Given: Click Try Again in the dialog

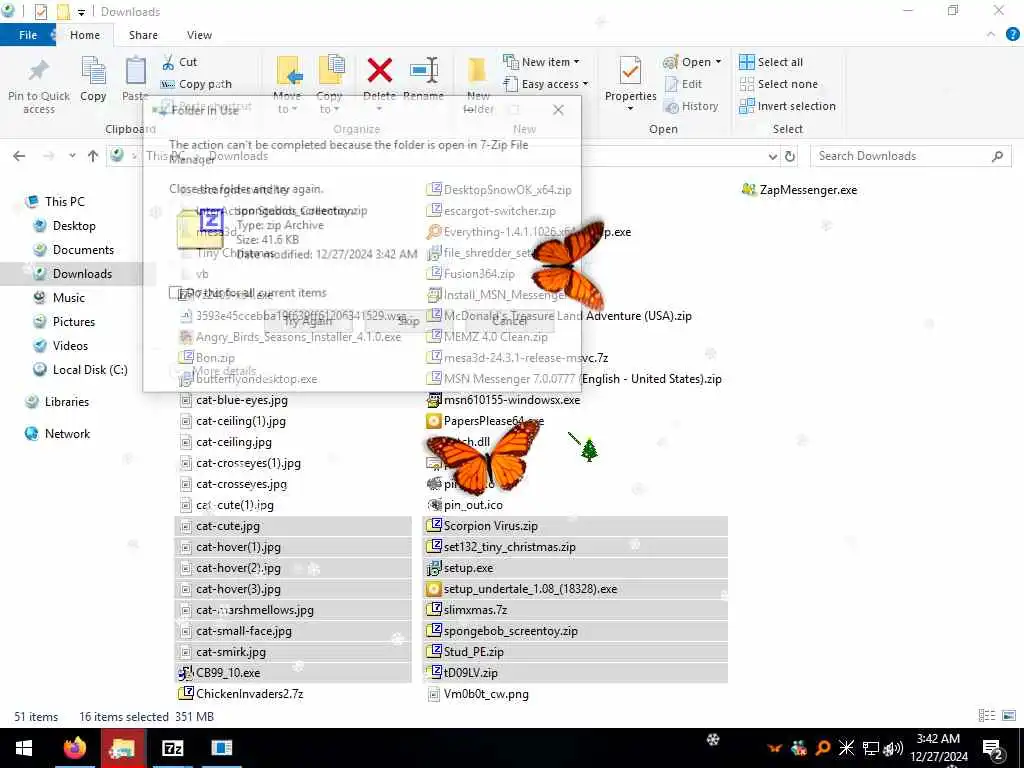Looking at the screenshot, I should coord(308,321).
